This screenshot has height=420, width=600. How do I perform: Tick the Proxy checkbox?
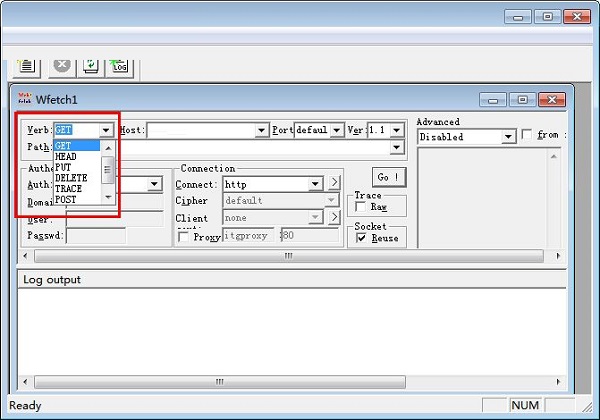click(184, 237)
